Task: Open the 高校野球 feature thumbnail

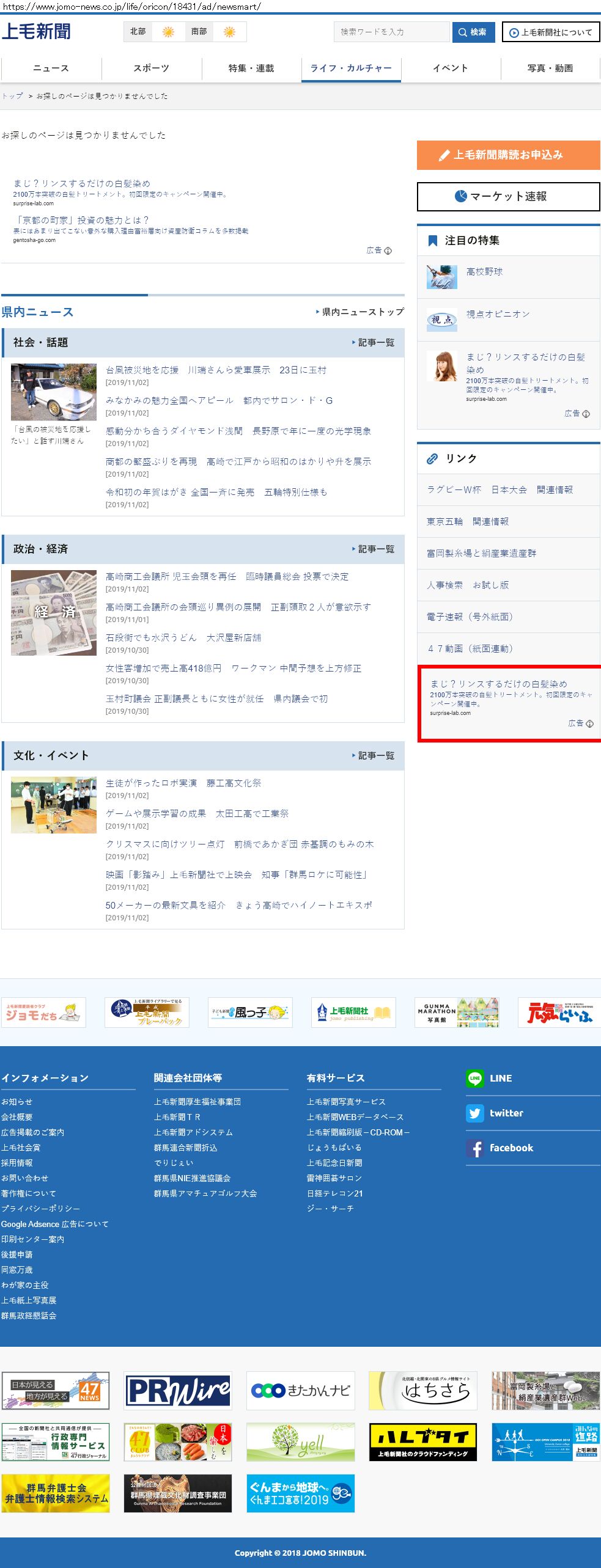Action: (441, 277)
